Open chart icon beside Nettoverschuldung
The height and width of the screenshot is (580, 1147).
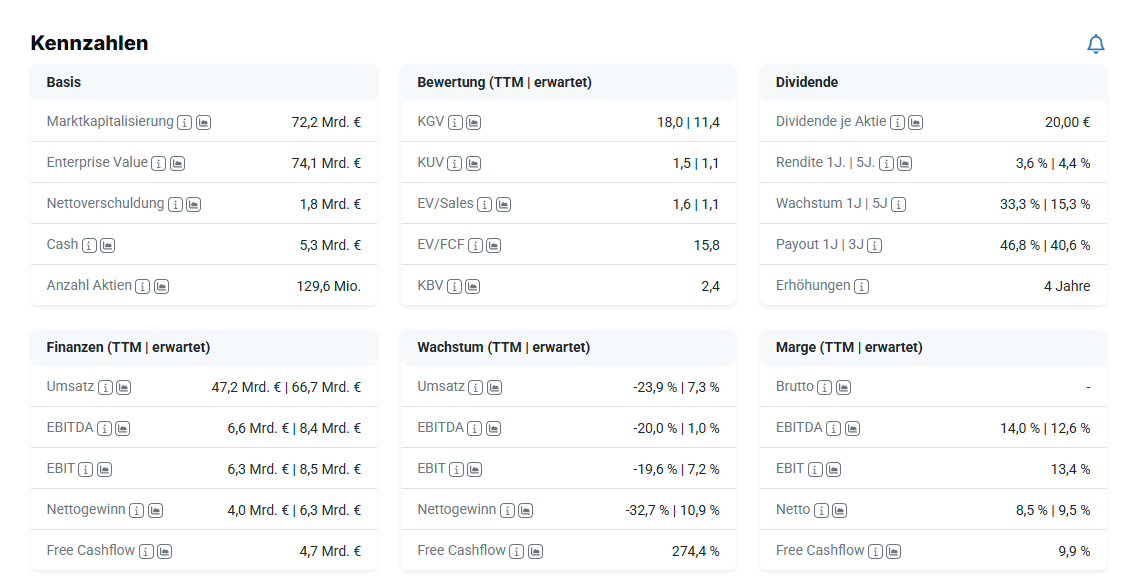click(x=194, y=204)
